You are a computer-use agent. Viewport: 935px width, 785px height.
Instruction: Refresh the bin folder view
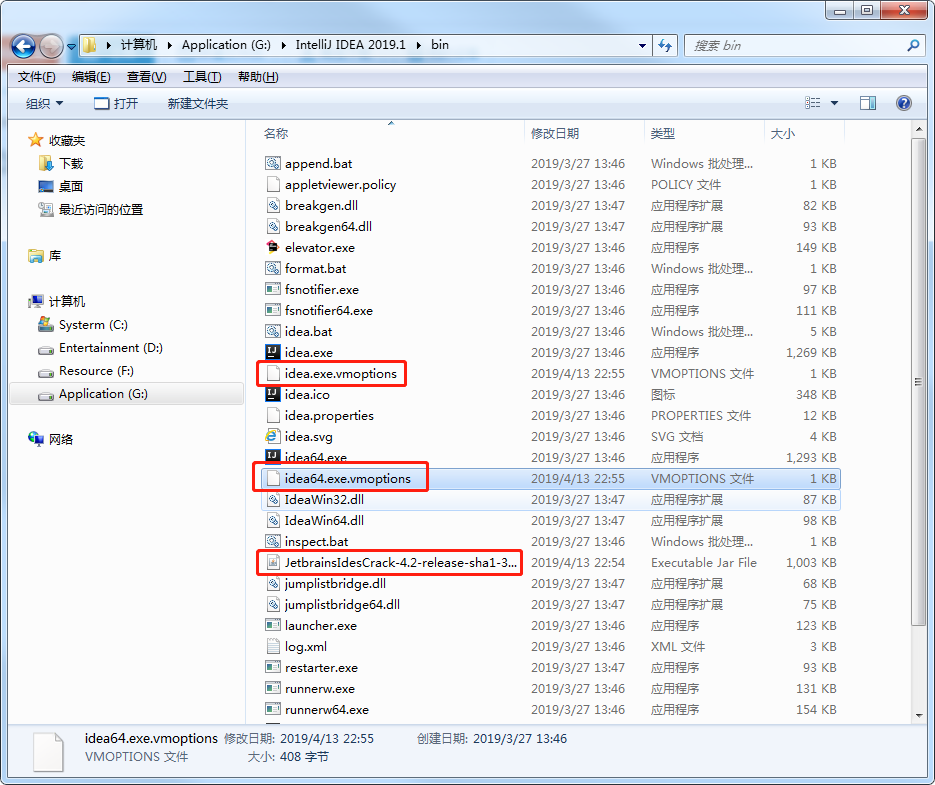click(x=665, y=45)
